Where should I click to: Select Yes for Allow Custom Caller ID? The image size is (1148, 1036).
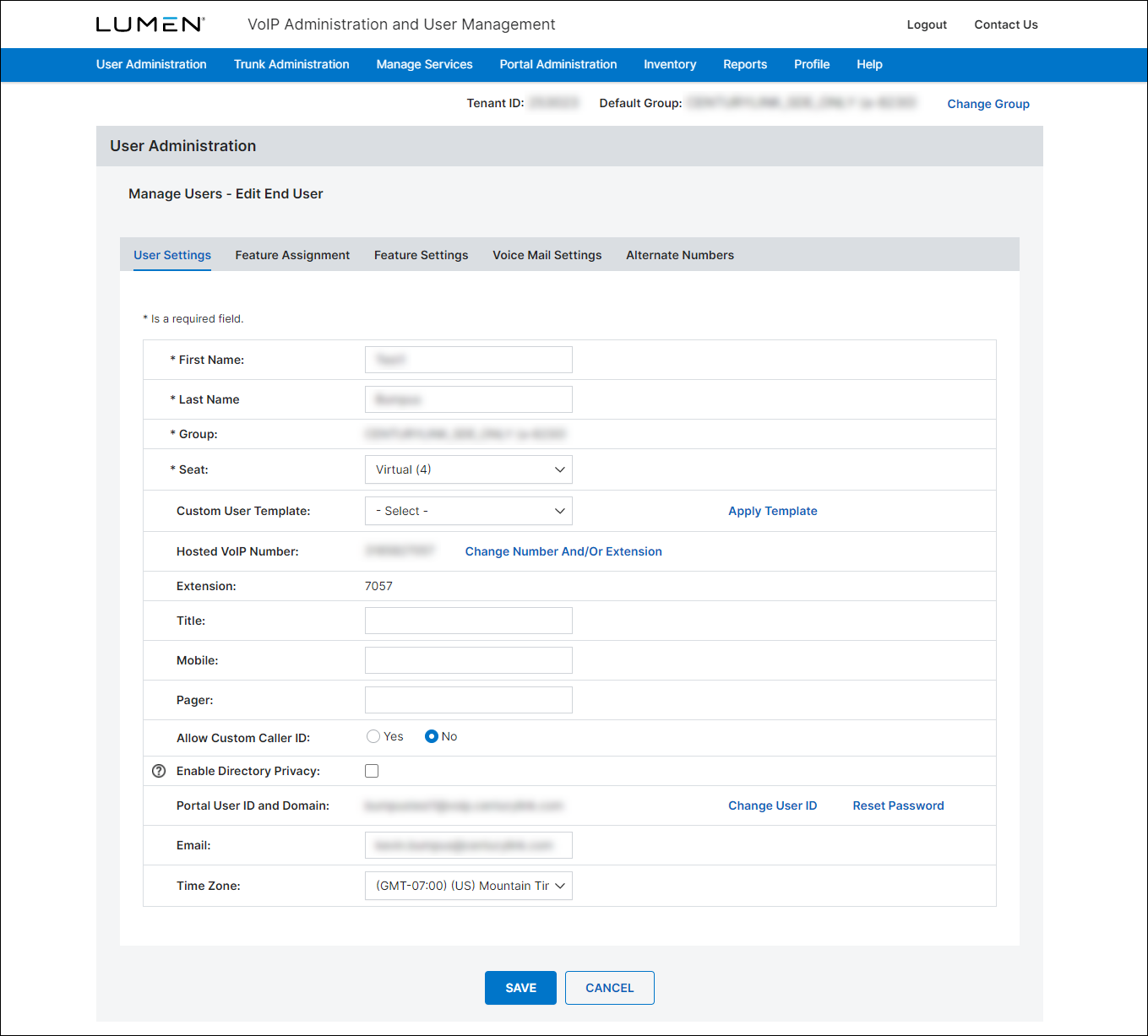point(373,735)
